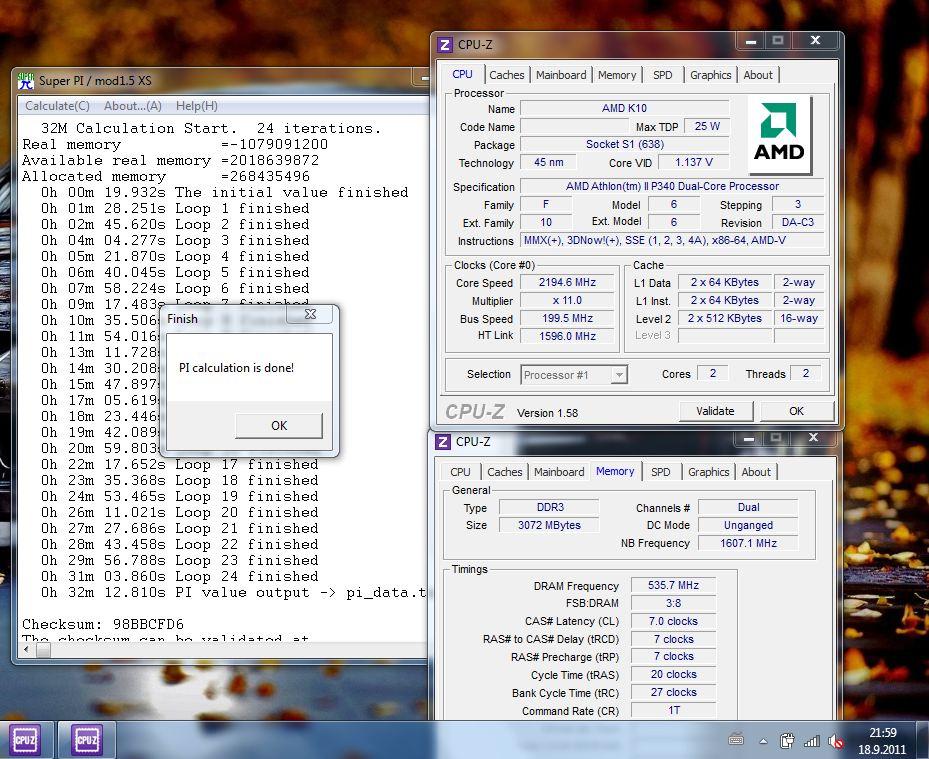Click the Bus Speed value 199.5 MHz
This screenshot has width=929, height=759.
click(567, 318)
